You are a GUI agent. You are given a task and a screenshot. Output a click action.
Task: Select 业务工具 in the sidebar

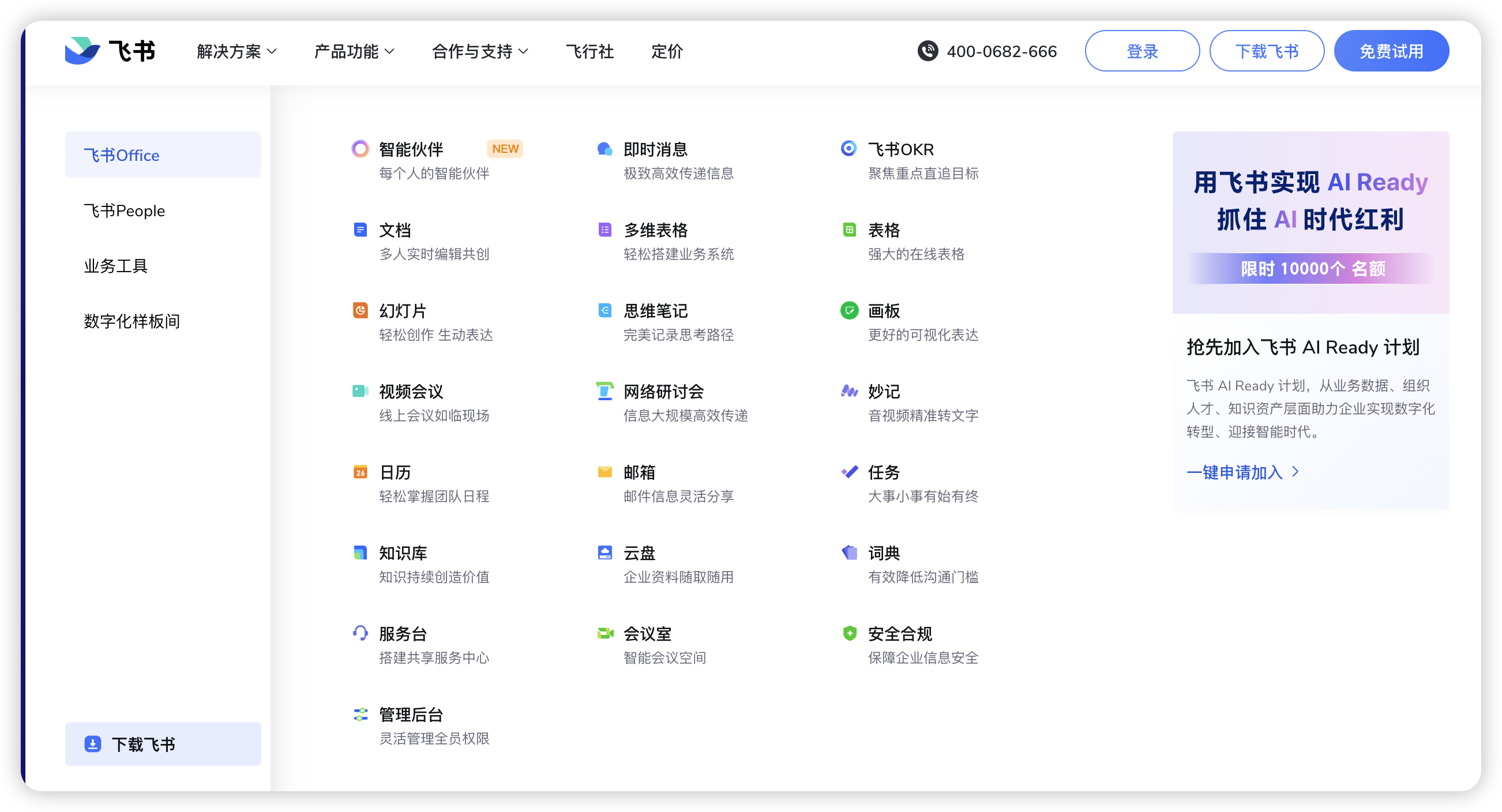pyautogui.click(x=115, y=266)
